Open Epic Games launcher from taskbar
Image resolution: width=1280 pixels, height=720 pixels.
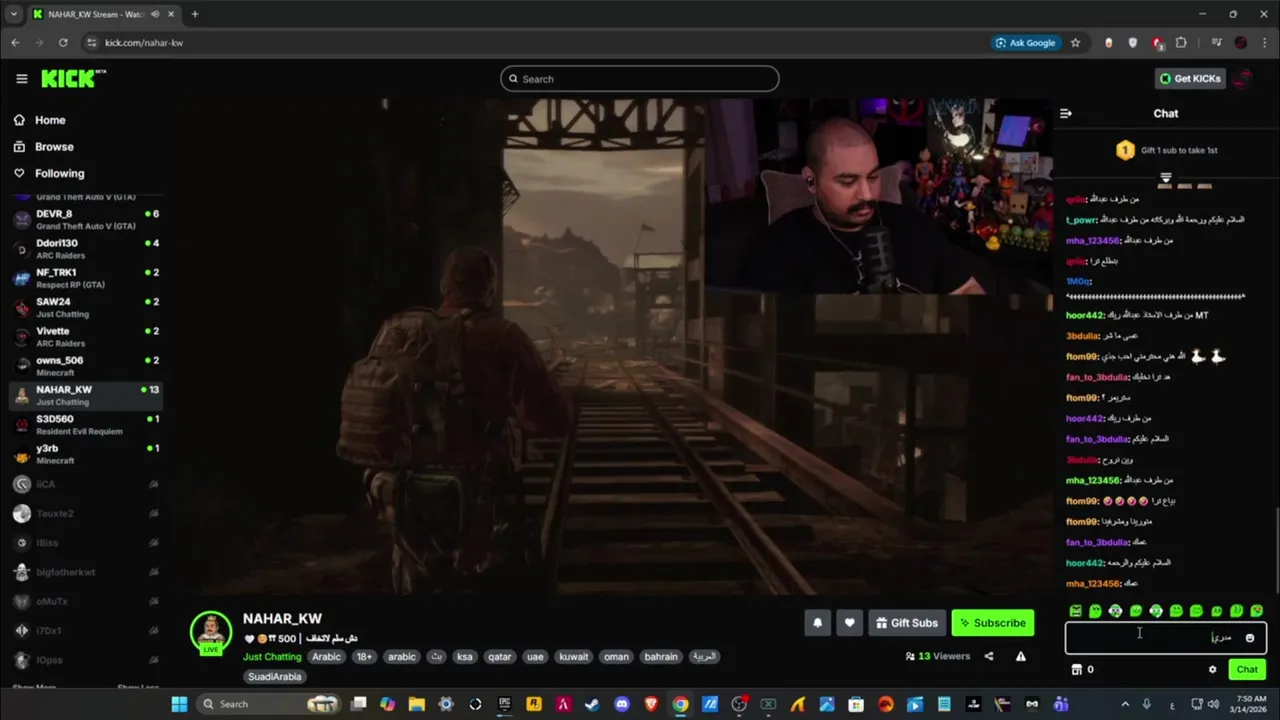click(x=505, y=704)
